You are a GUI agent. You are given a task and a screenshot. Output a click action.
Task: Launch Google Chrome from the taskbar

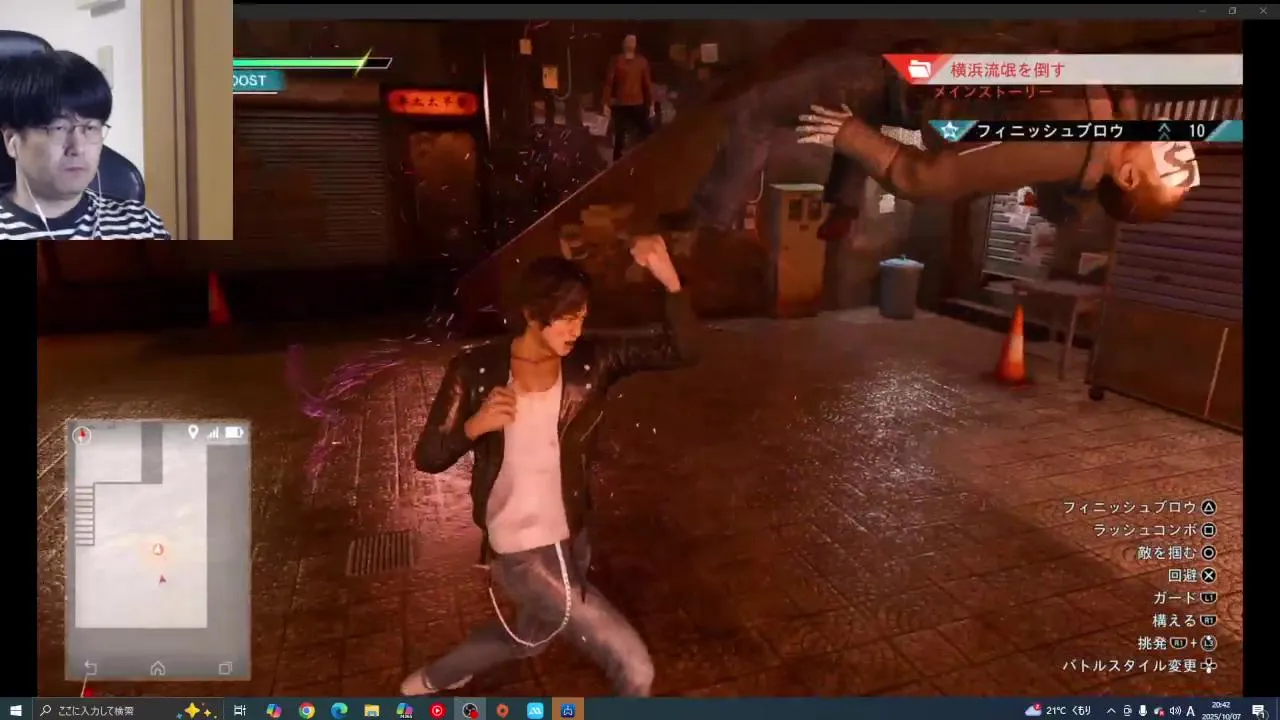point(306,710)
